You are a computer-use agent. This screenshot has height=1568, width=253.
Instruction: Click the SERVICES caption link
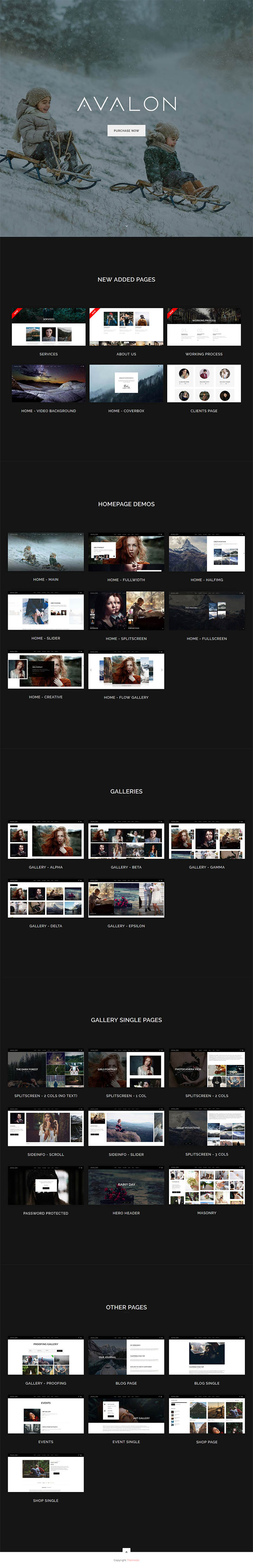point(48,354)
